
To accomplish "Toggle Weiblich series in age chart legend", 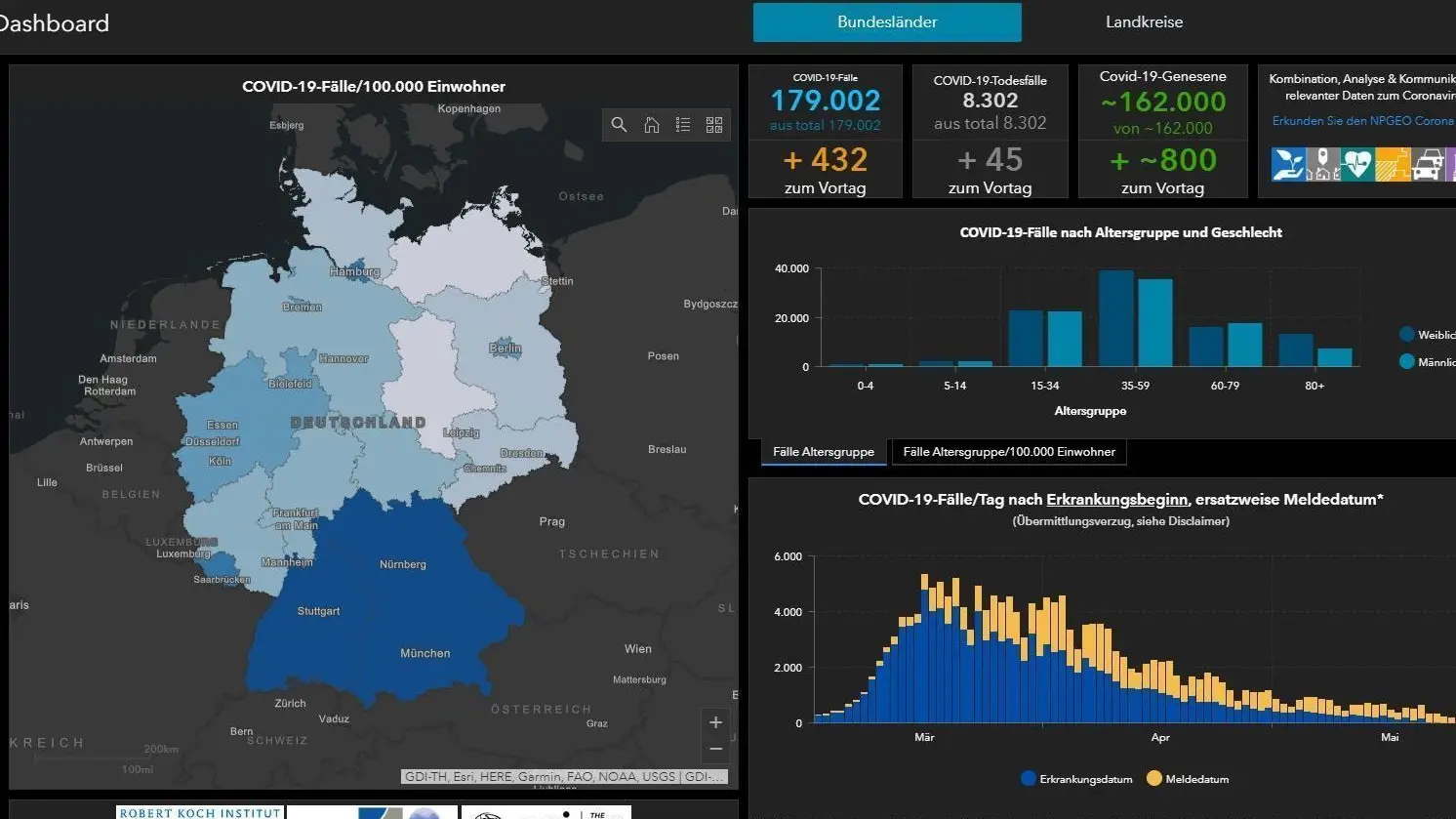I will pos(1425,335).
